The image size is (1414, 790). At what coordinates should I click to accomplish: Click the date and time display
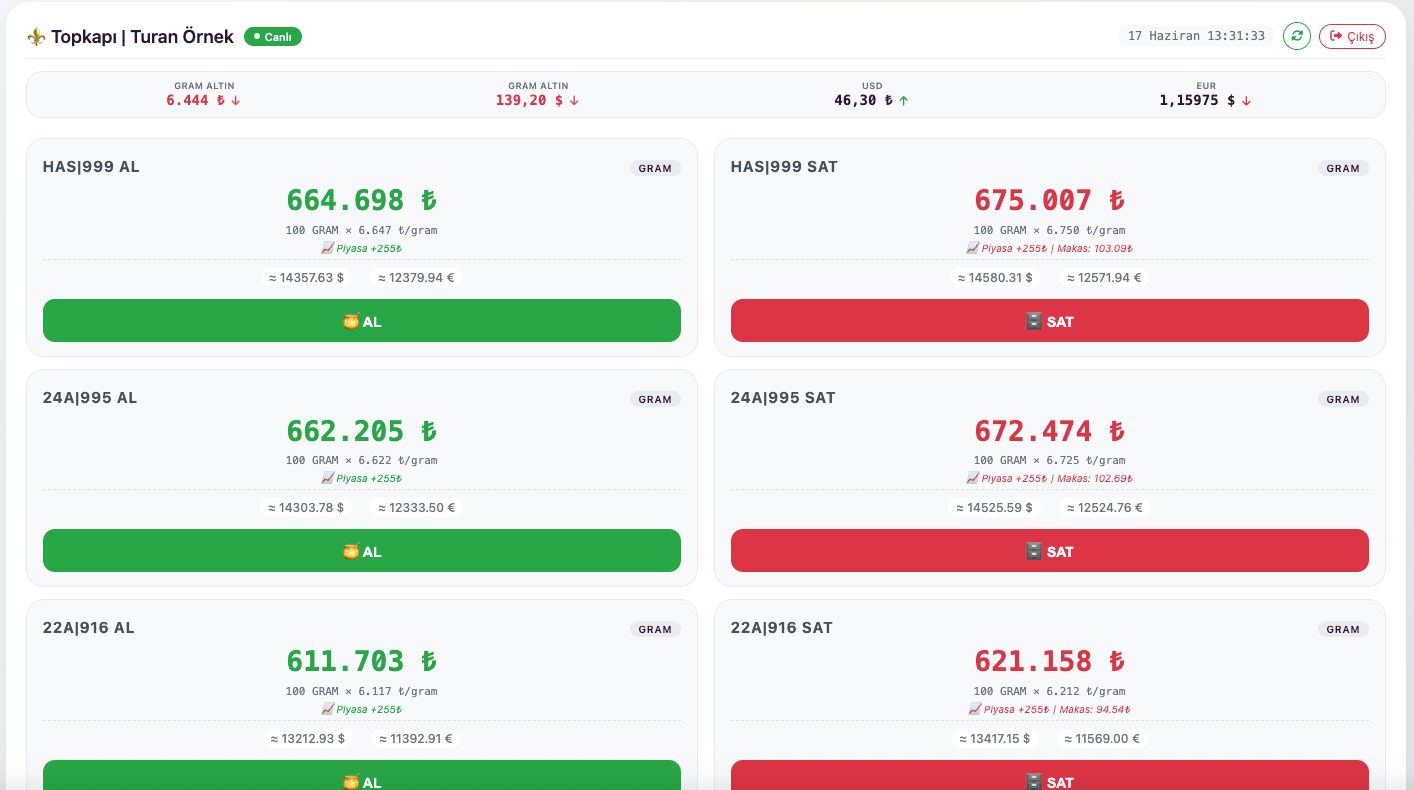point(1196,36)
